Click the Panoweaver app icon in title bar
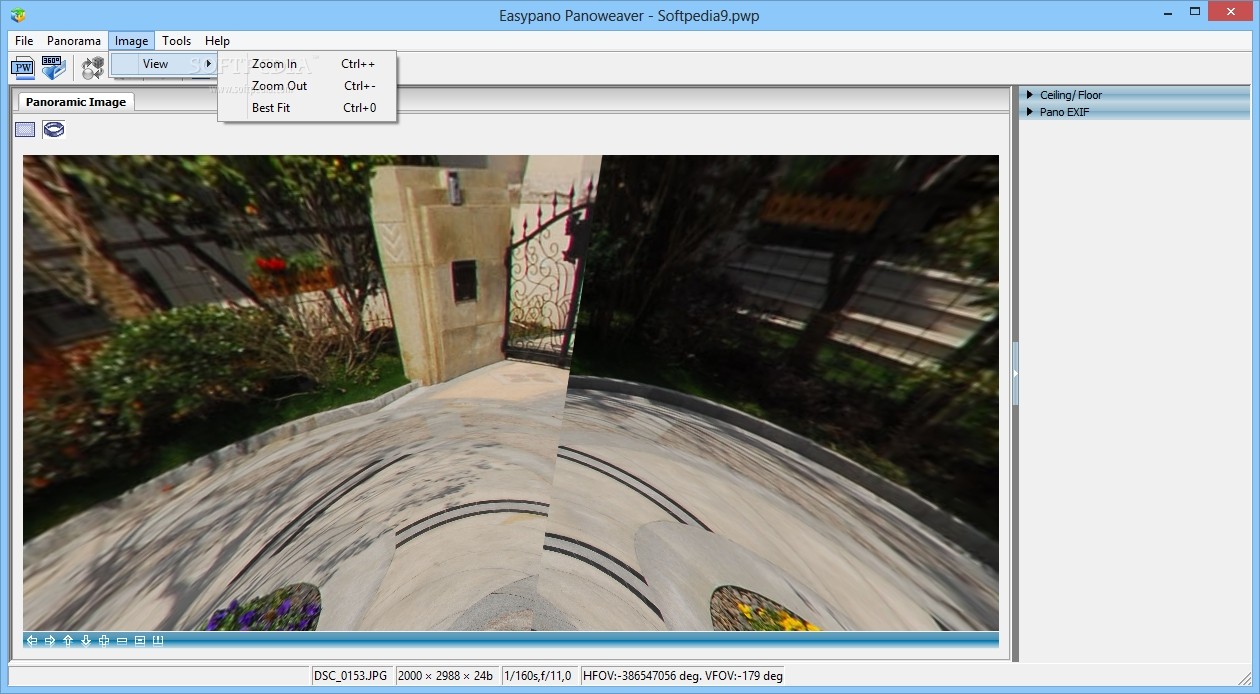Screen dimensions: 1260x694 tap(18, 15)
